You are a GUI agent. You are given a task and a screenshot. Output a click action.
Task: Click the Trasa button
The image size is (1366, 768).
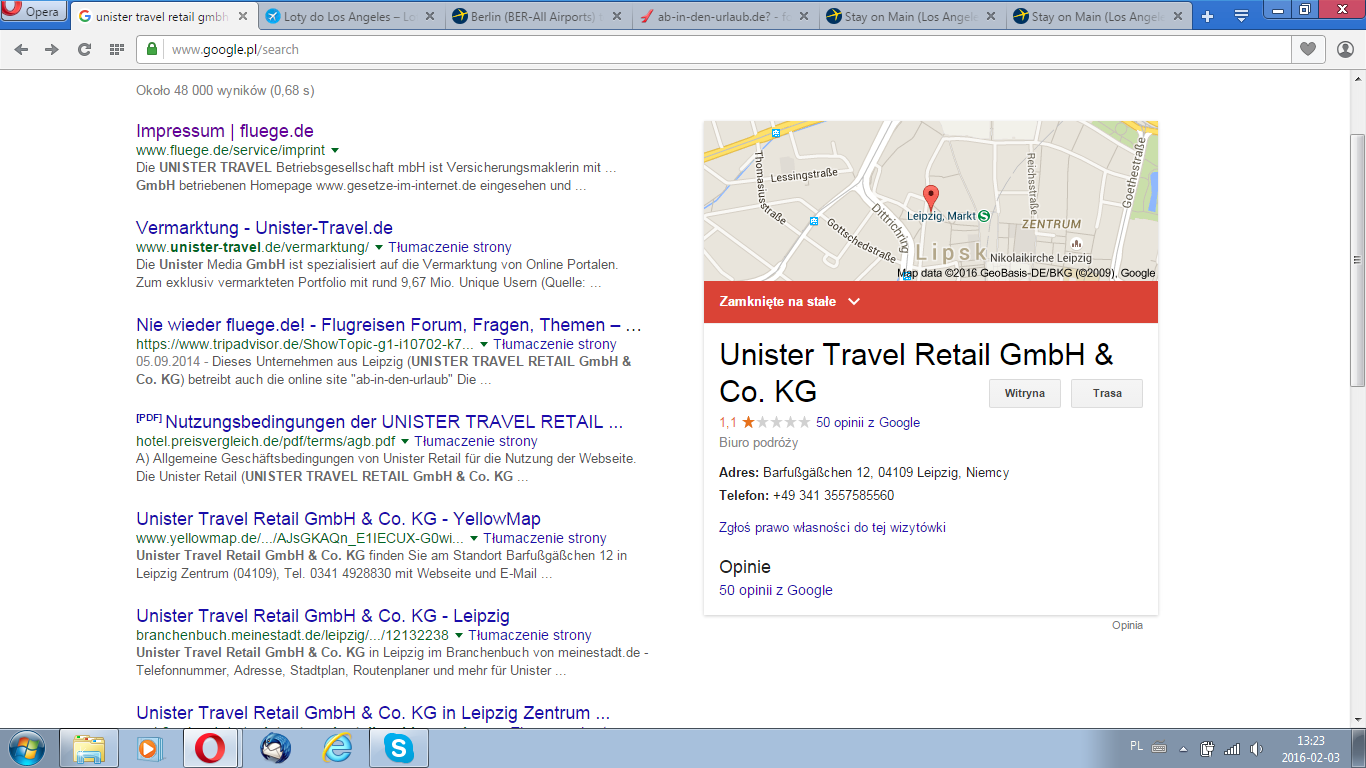tap(1107, 393)
